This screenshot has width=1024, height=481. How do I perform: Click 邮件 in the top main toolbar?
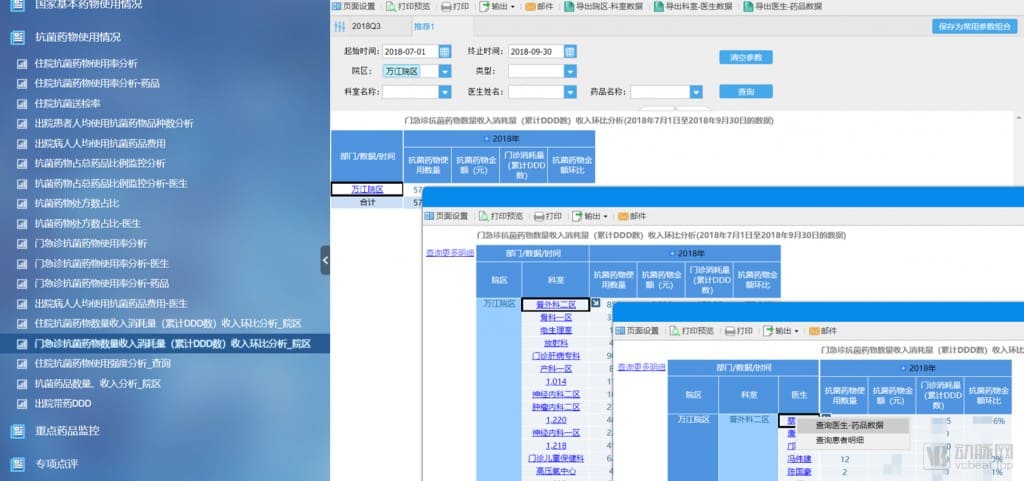pyautogui.click(x=539, y=6)
